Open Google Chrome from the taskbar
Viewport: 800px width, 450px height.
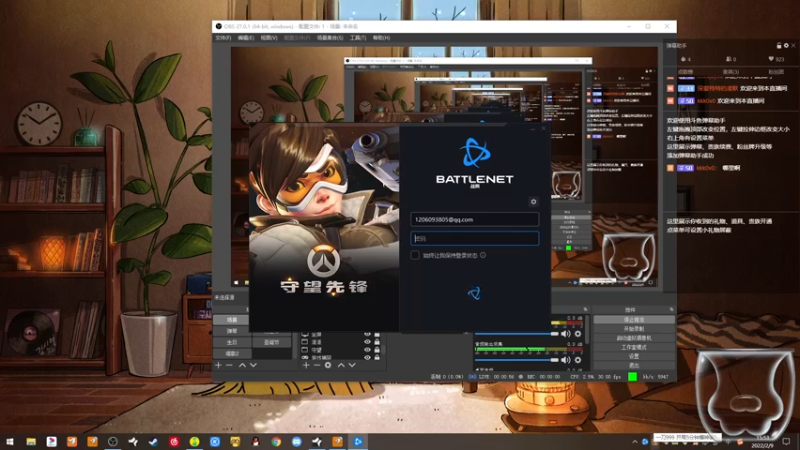[x=276, y=441]
